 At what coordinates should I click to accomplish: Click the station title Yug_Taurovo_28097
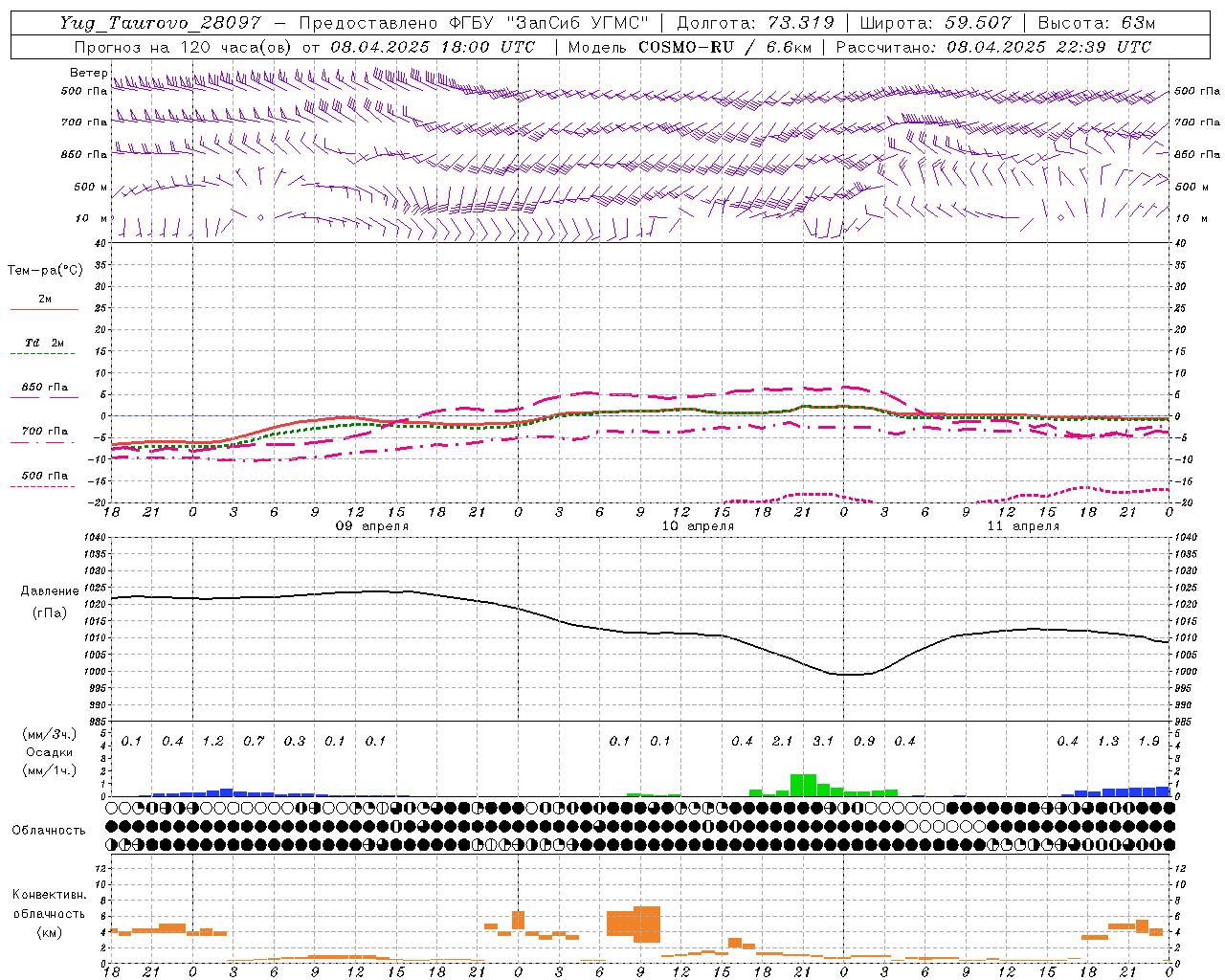pyautogui.click(x=160, y=23)
